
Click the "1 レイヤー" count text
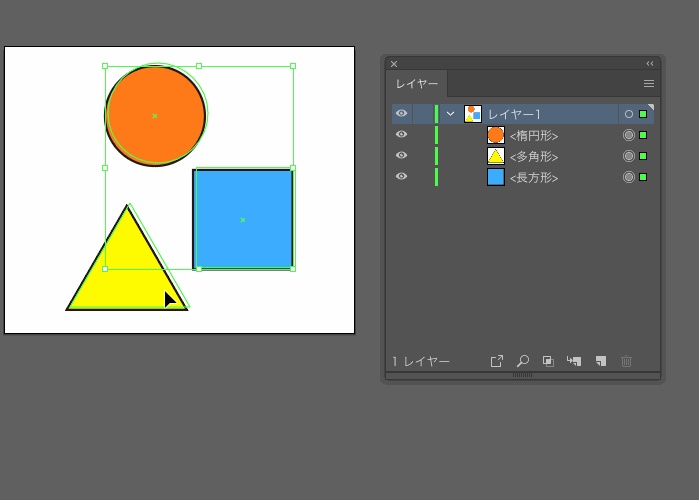[x=421, y=361]
